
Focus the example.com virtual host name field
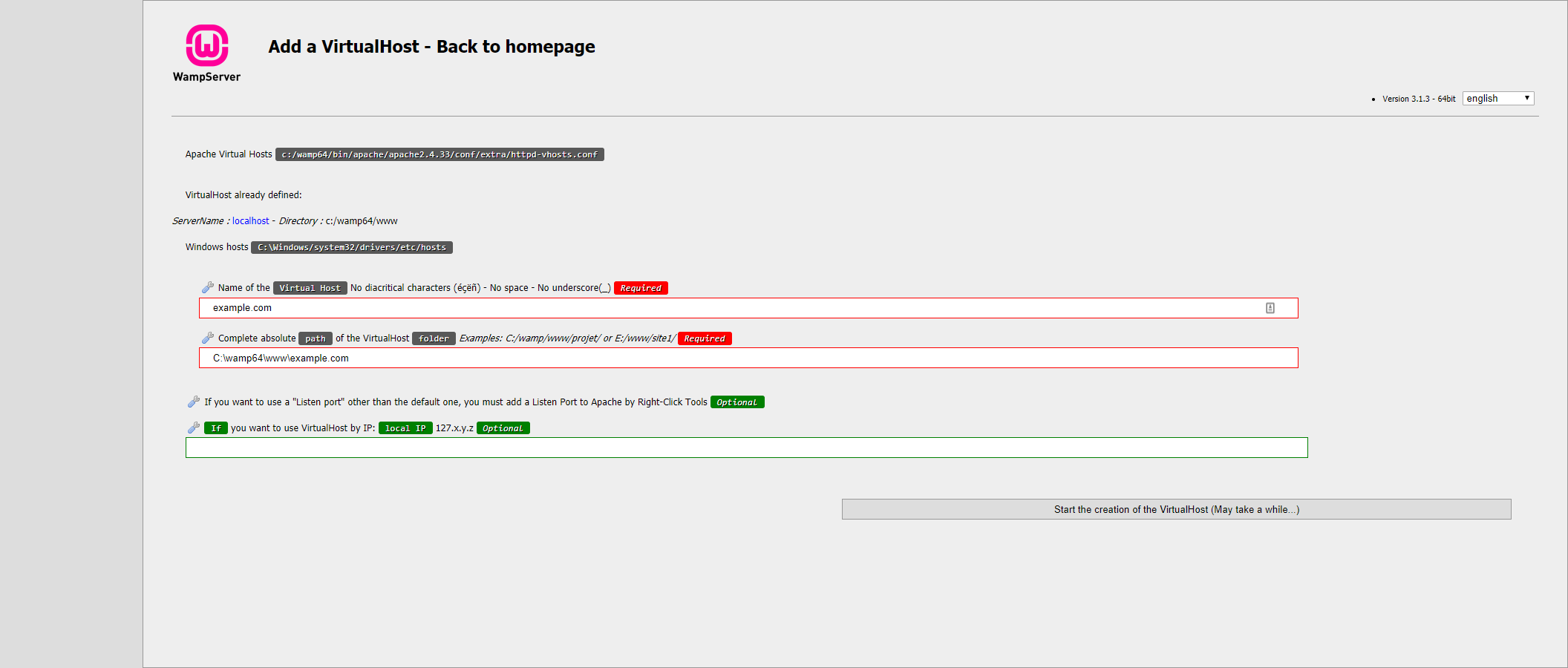click(748, 308)
